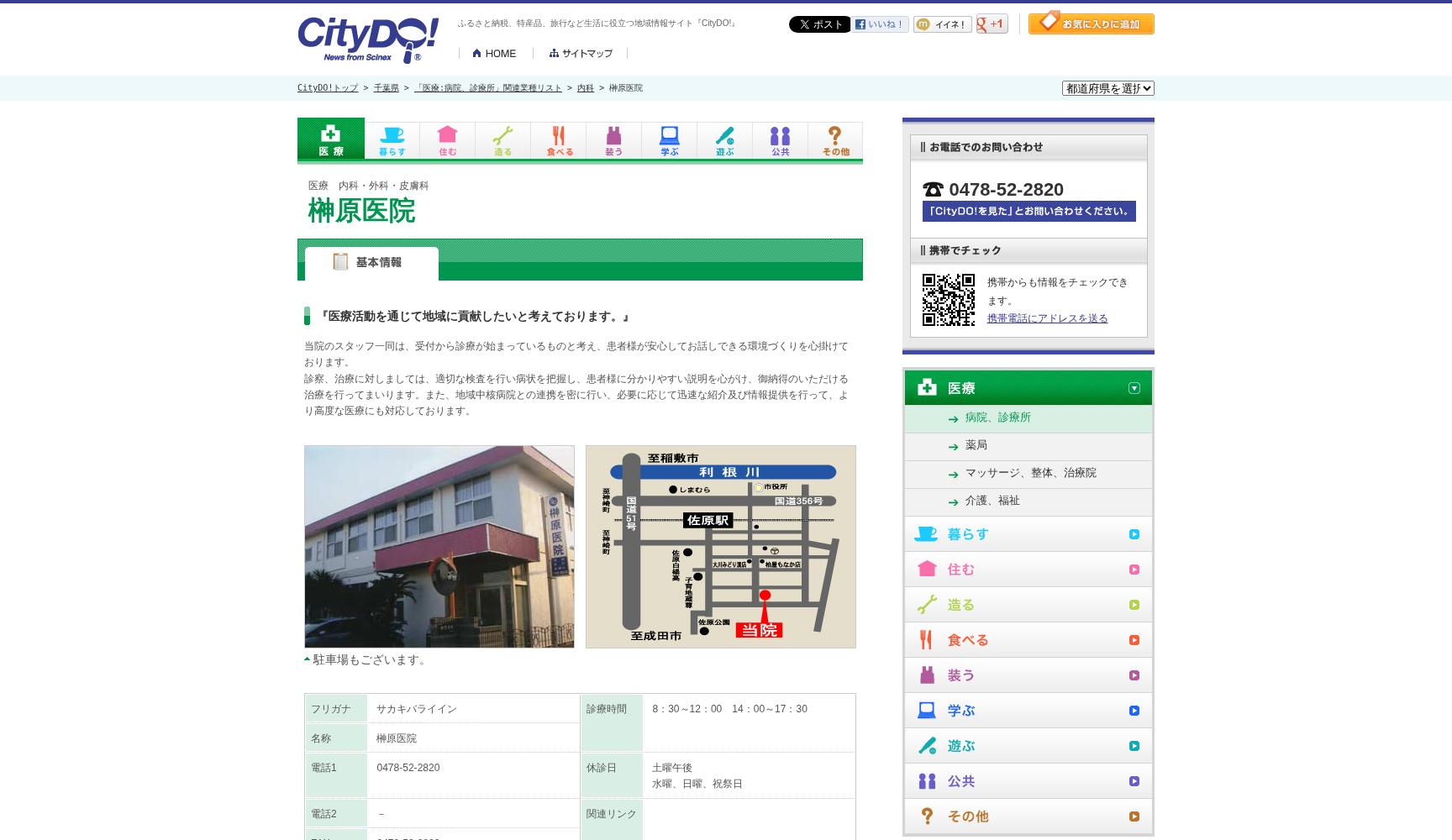Click the 休診日 value 土曜午後

[672, 768]
